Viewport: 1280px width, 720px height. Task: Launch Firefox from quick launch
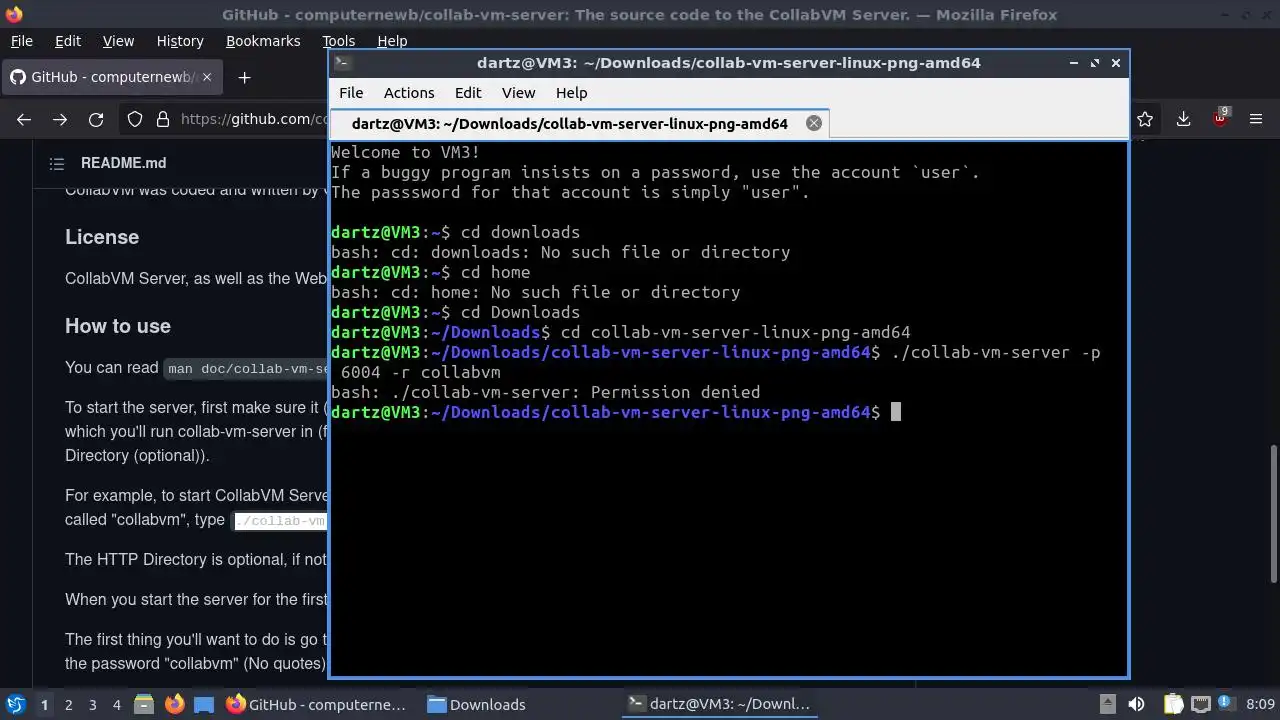point(174,704)
